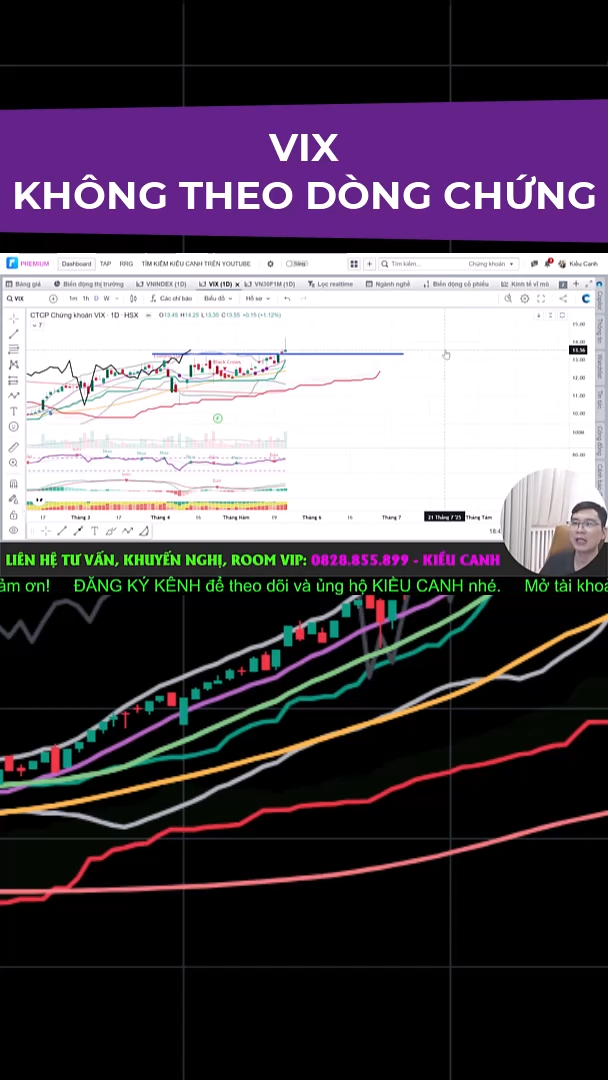This screenshot has width=608, height=1080.
Task: Hide all drawings with the eye icon
Action: (x=14, y=530)
